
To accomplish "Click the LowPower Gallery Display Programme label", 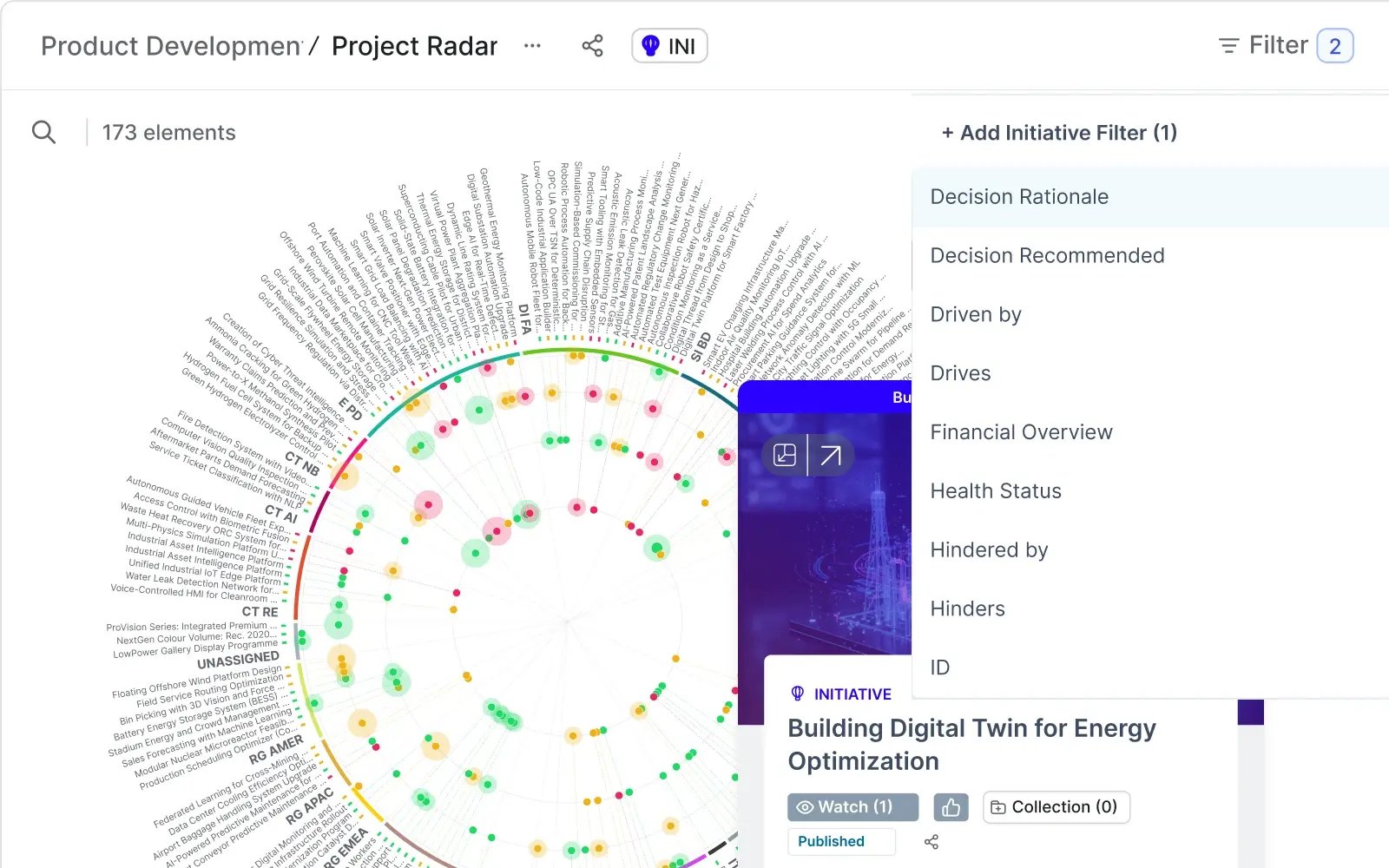I will (x=195, y=649).
